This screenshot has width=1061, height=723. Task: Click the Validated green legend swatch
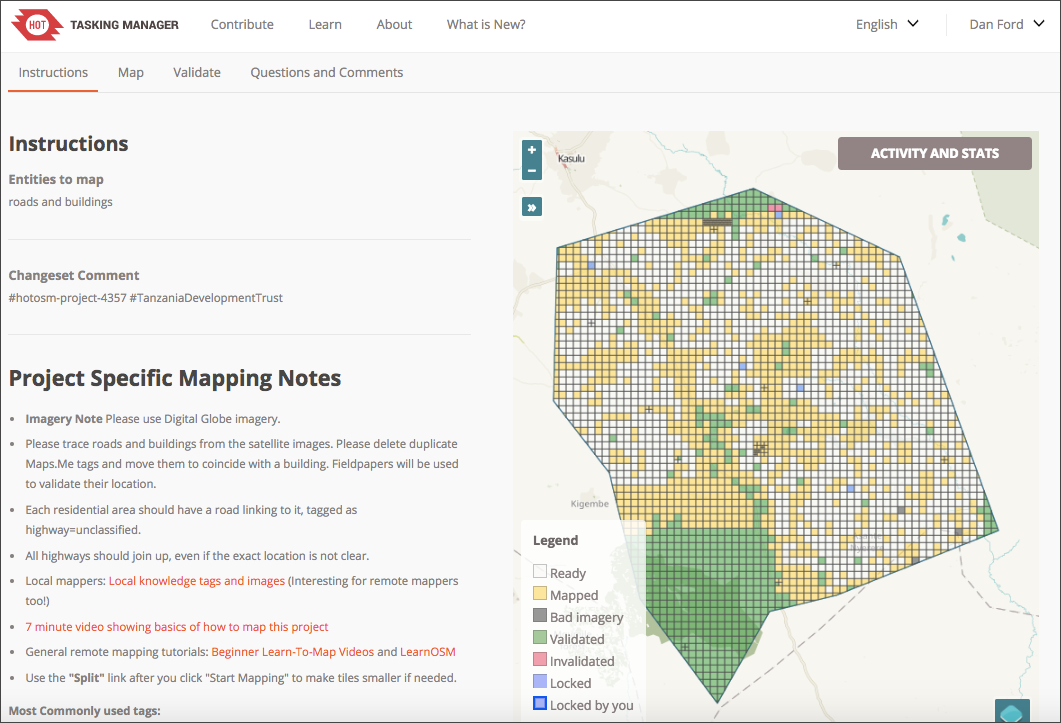pos(540,639)
